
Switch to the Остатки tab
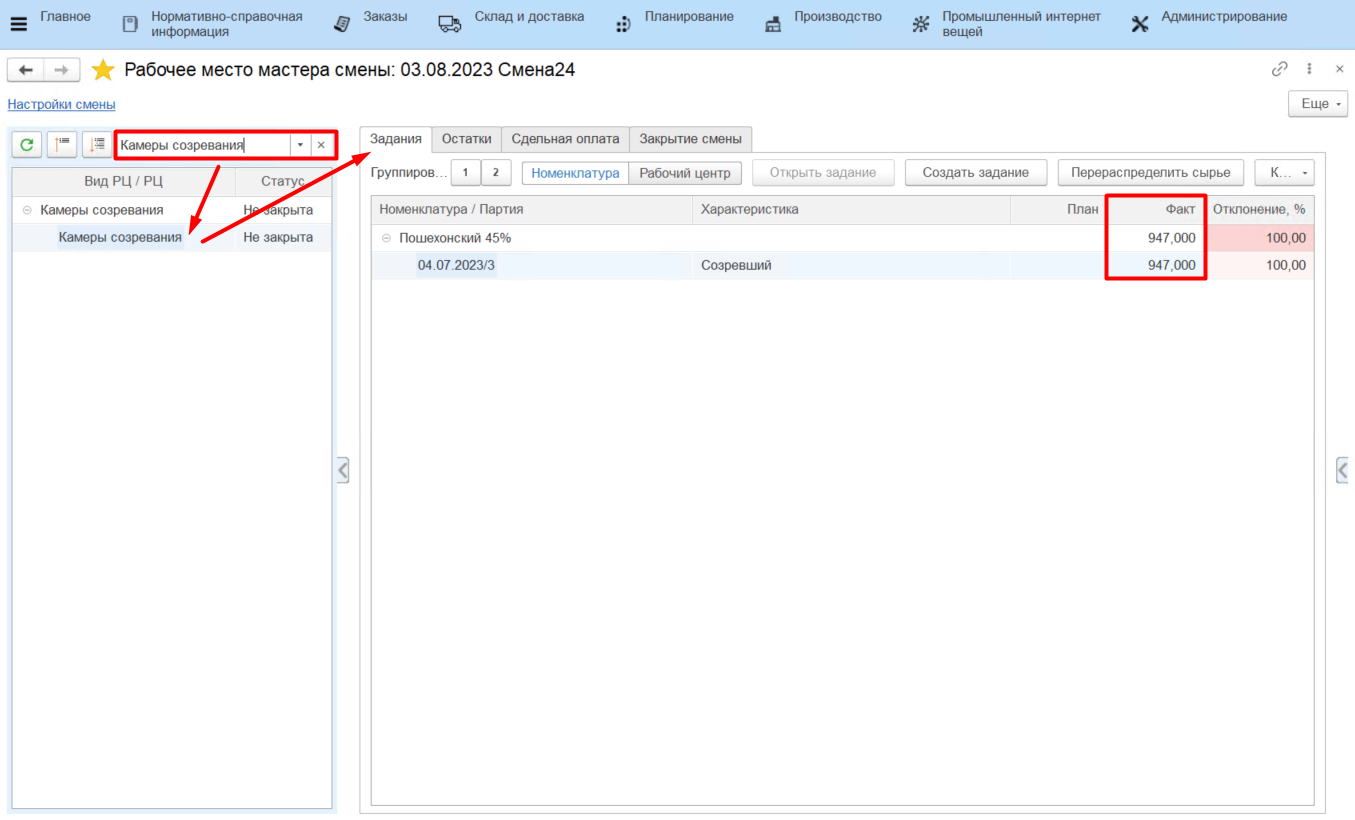[466, 139]
